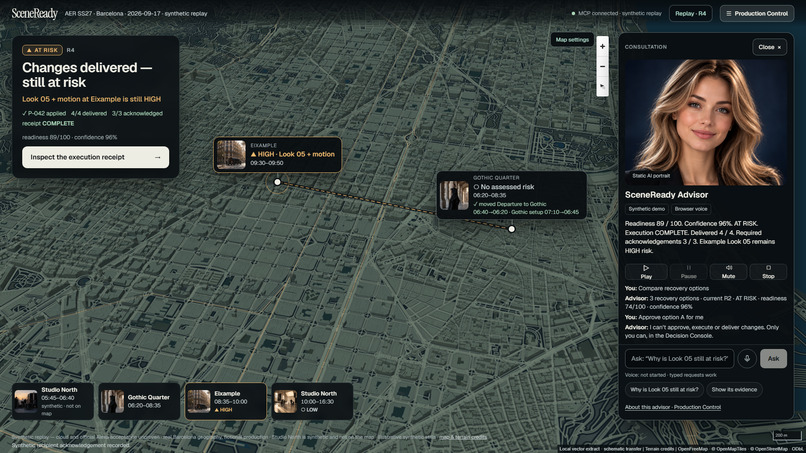This screenshot has width=806, height=453.
Task: Click the Ask button
Action: pos(773,358)
